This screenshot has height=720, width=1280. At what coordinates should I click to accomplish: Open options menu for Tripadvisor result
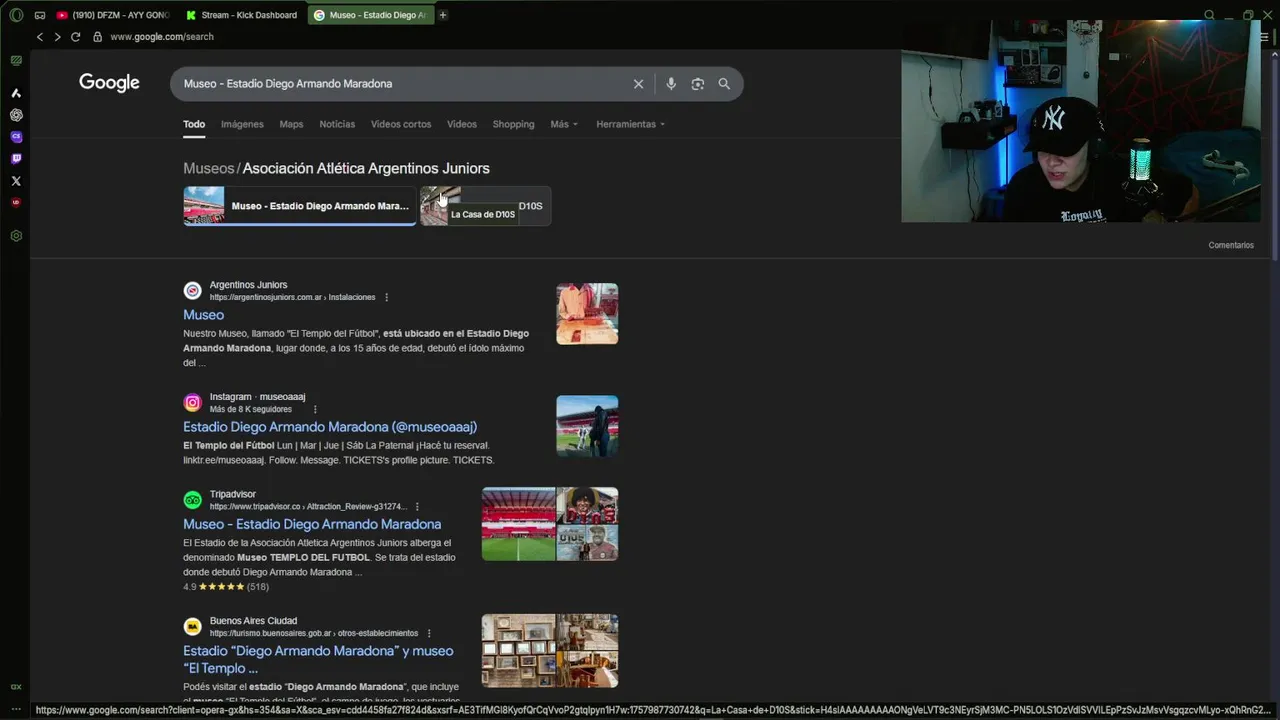coord(417,507)
